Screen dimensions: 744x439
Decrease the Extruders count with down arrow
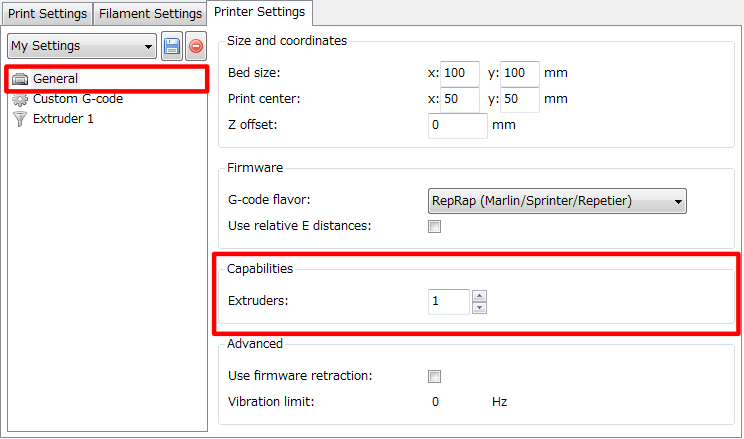pos(479,307)
